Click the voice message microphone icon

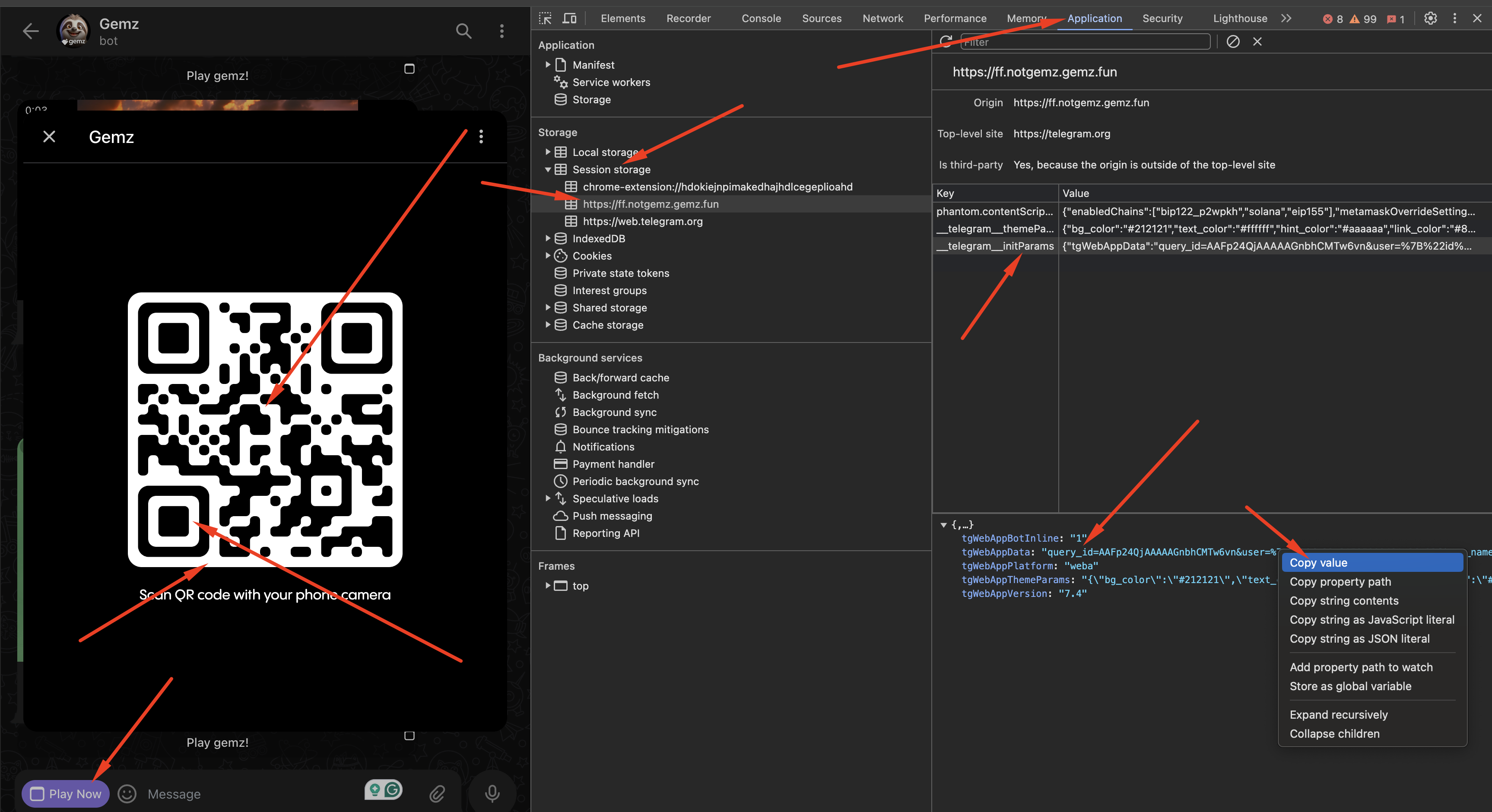492,793
